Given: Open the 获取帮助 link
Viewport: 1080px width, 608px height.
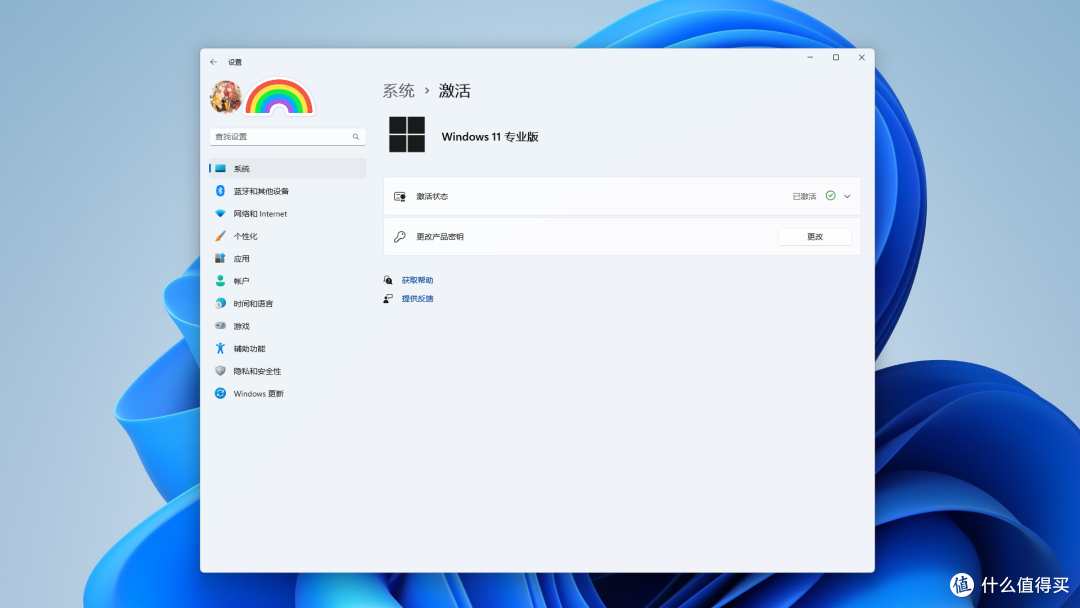Looking at the screenshot, I should point(417,280).
